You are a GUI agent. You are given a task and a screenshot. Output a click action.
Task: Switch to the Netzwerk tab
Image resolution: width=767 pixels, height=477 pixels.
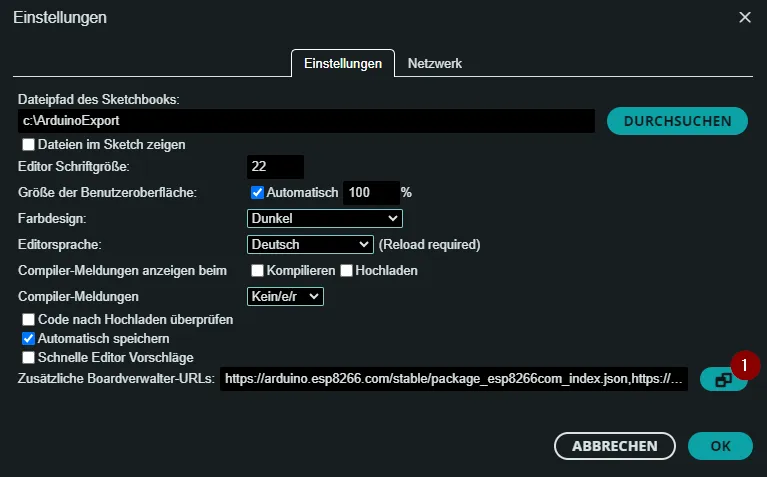coord(434,63)
